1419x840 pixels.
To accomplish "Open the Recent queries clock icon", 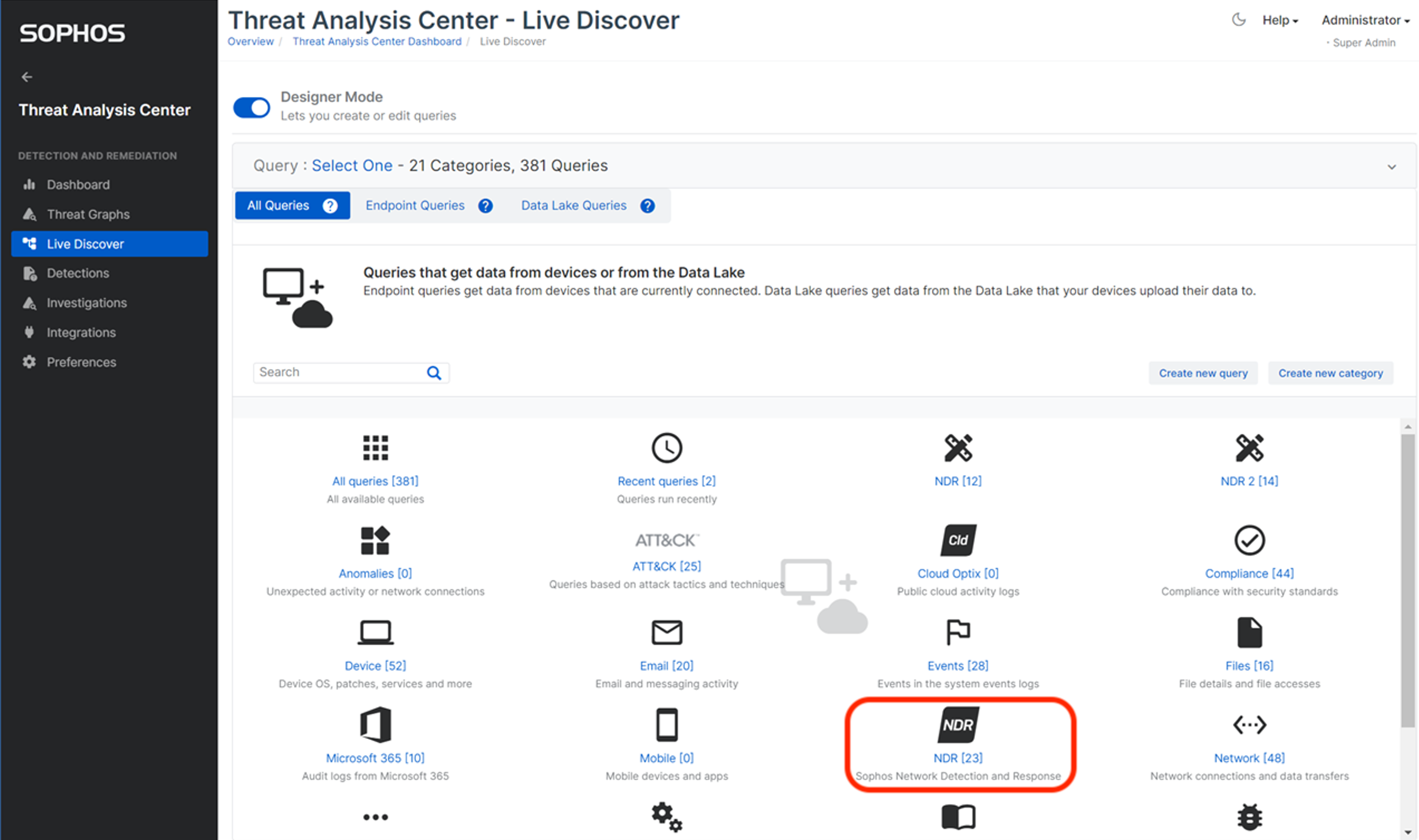I will (x=666, y=448).
